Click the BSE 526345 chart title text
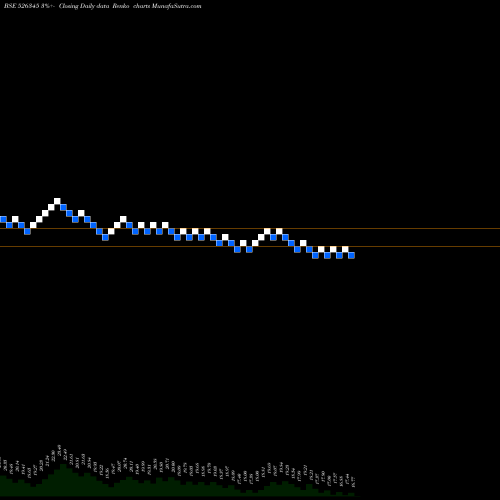 point(103,6)
